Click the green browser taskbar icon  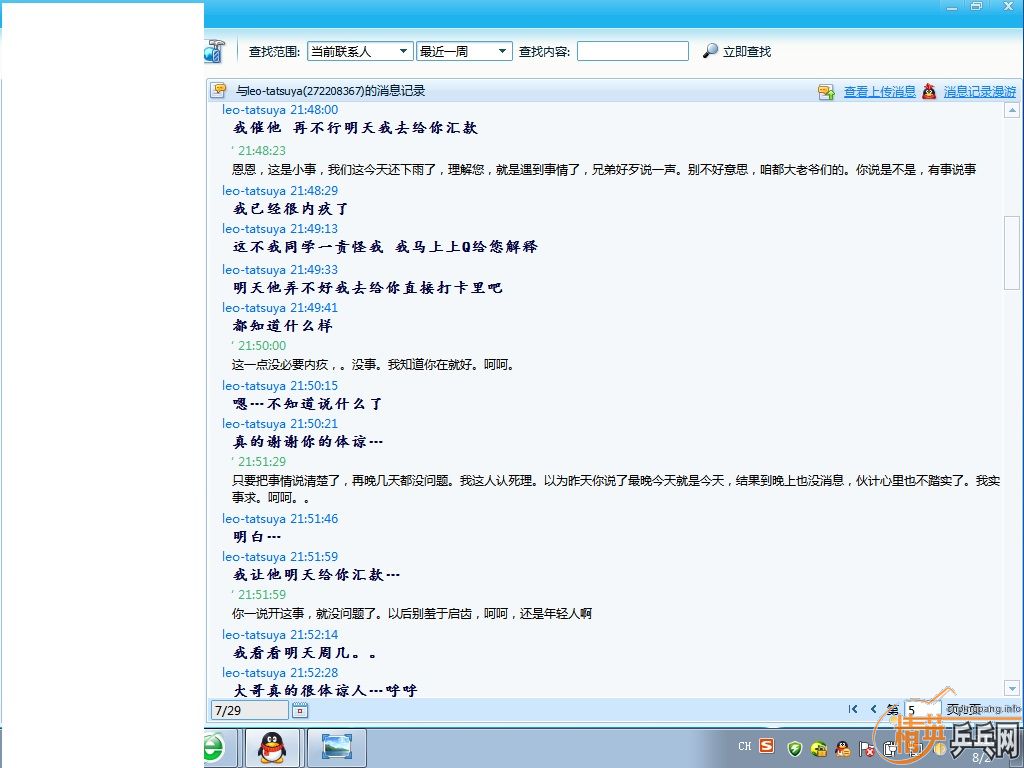click(216, 748)
